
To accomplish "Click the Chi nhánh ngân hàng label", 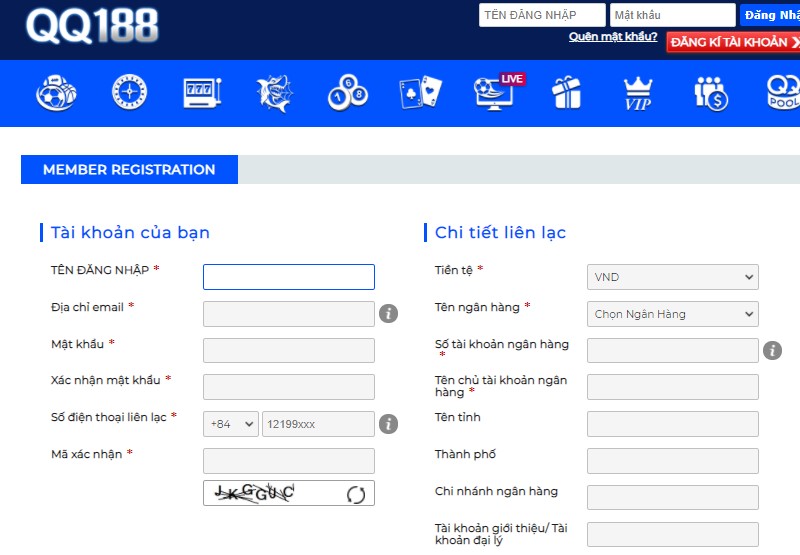I will click(496, 491).
